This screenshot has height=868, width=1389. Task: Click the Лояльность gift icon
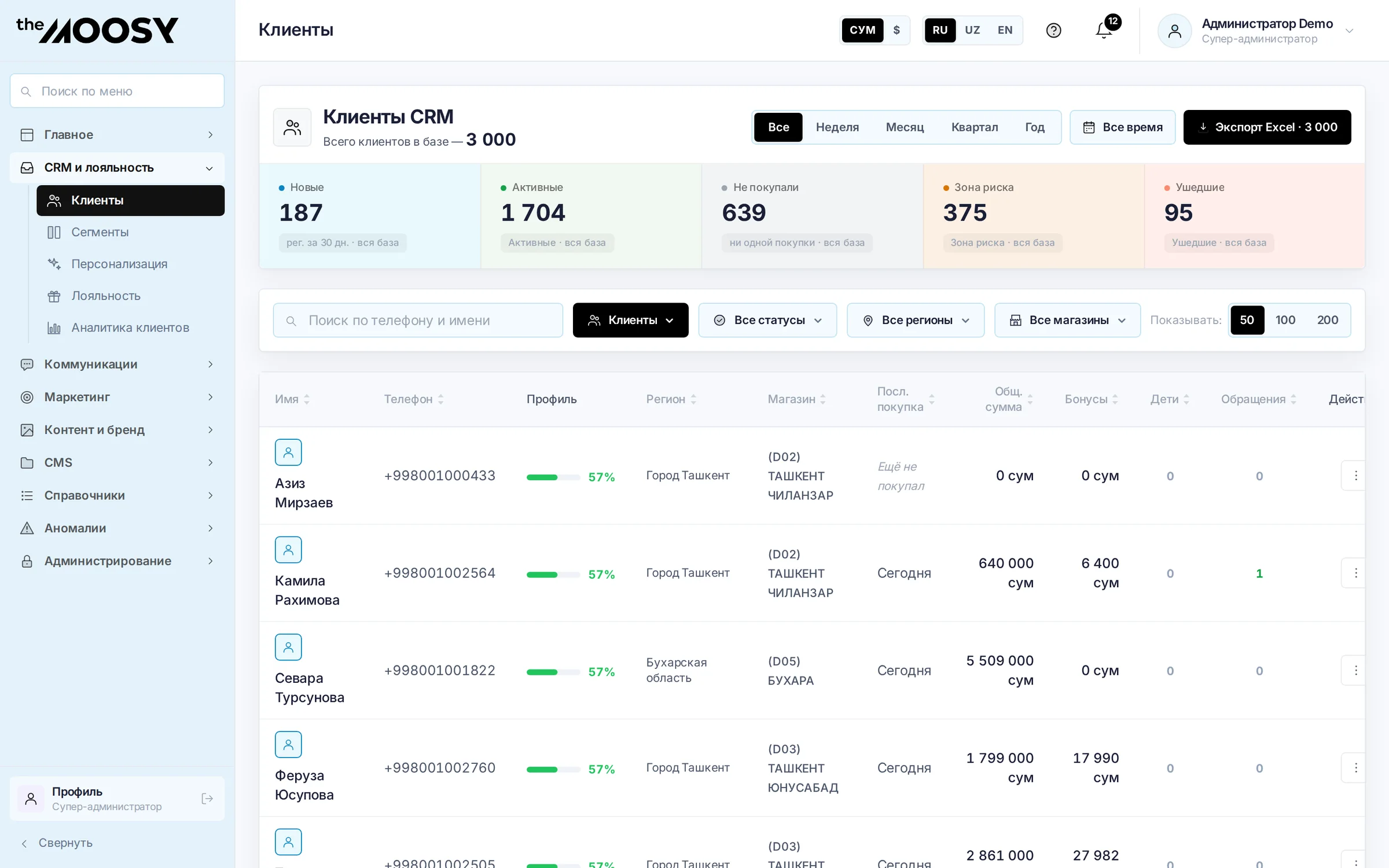54,296
